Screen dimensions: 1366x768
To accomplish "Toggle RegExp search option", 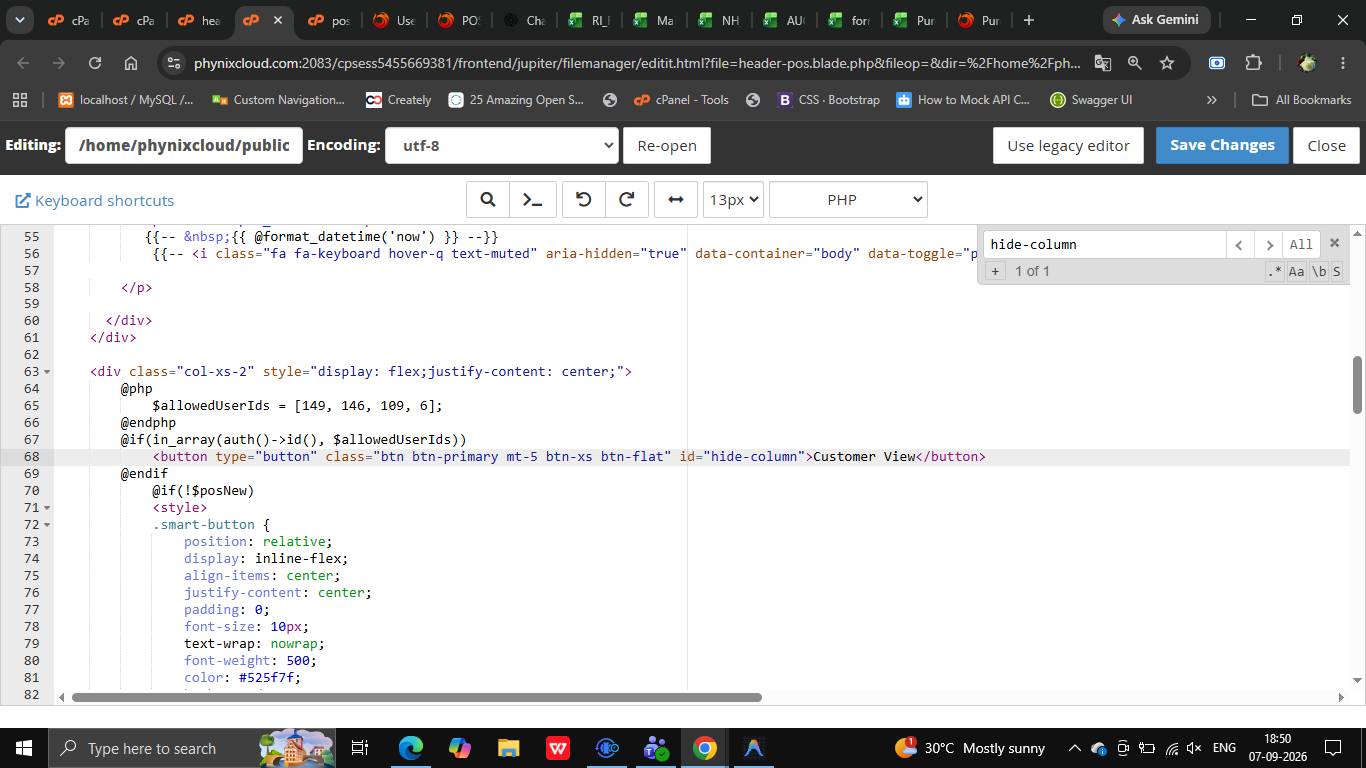I will pyautogui.click(x=1274, y=271).
